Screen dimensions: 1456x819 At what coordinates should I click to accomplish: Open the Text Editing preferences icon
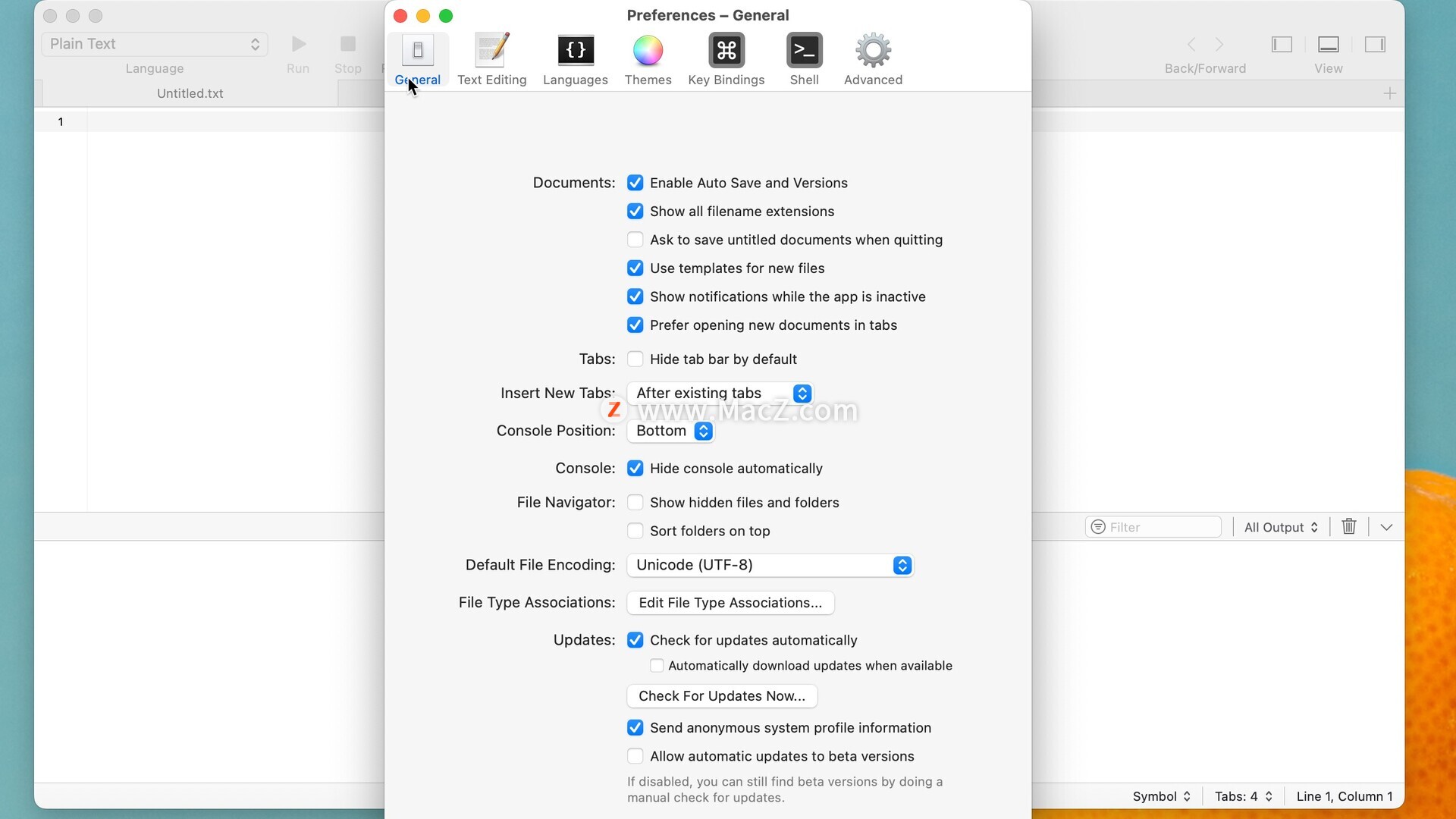tap(491, 51)
